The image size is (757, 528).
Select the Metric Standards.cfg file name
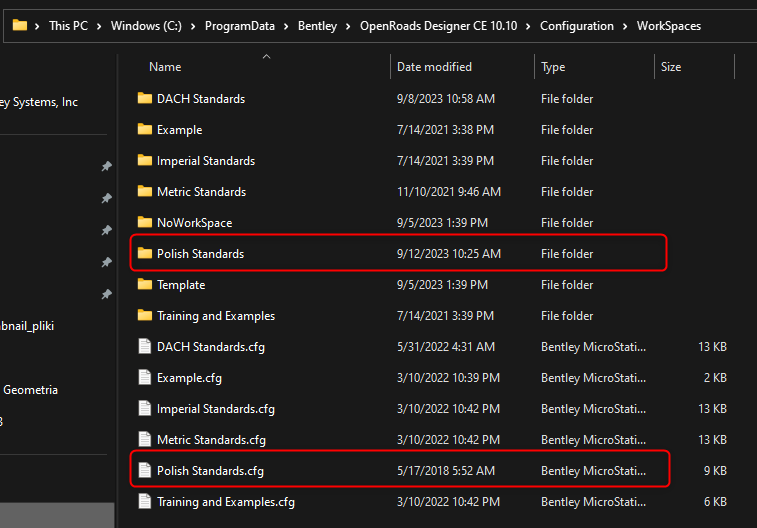(x=211, y=440)
